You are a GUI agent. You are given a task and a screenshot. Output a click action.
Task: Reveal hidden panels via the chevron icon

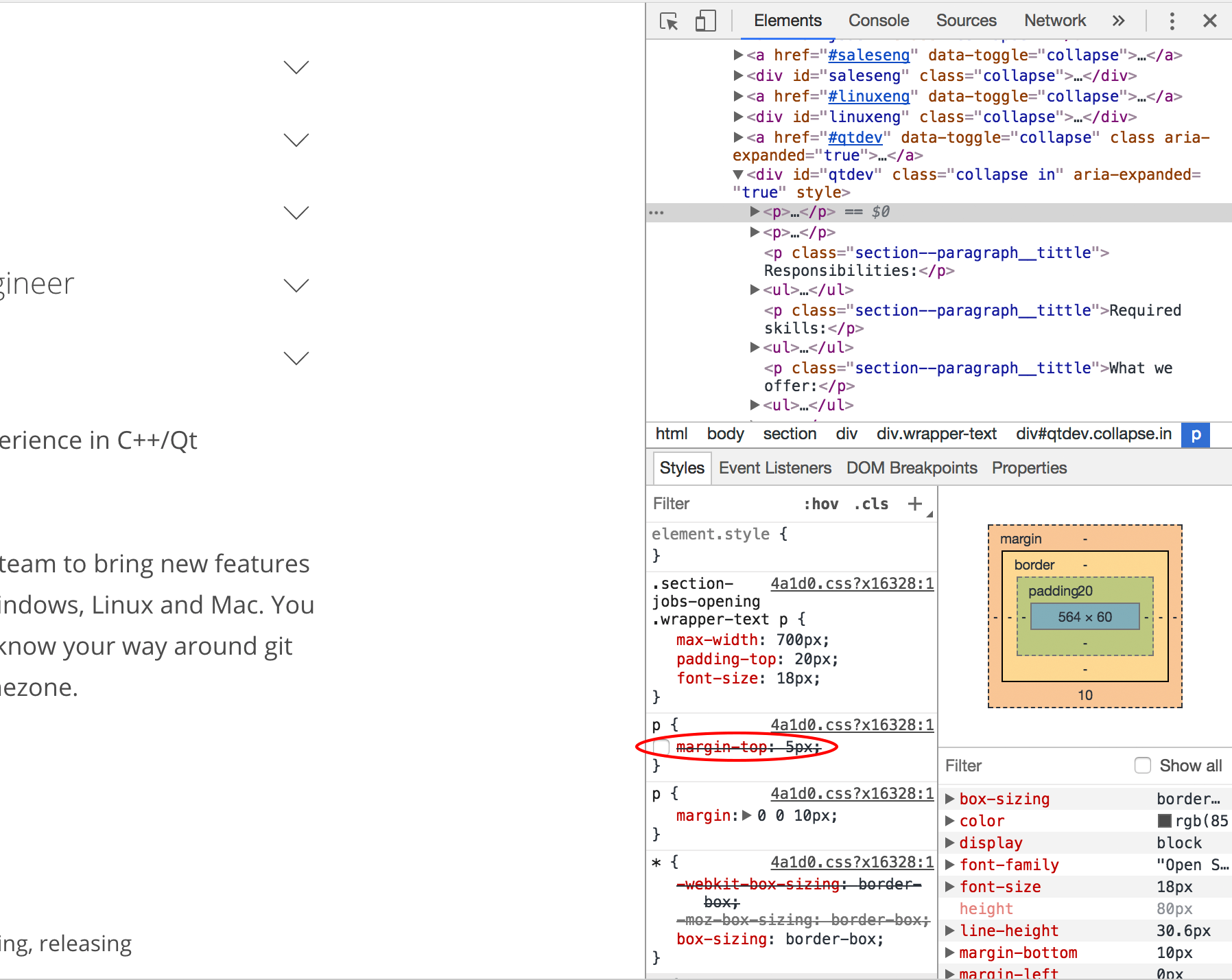tap(1119, 21)
